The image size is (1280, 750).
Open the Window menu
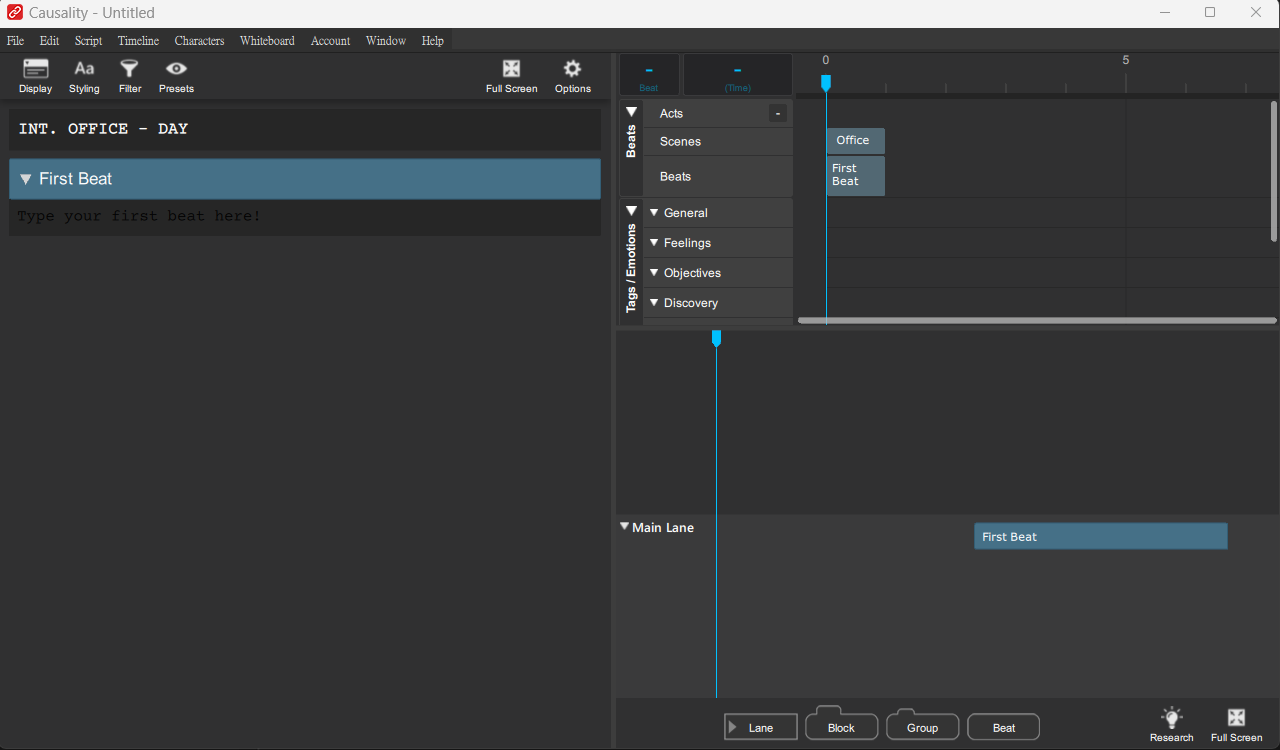(385, 41)
